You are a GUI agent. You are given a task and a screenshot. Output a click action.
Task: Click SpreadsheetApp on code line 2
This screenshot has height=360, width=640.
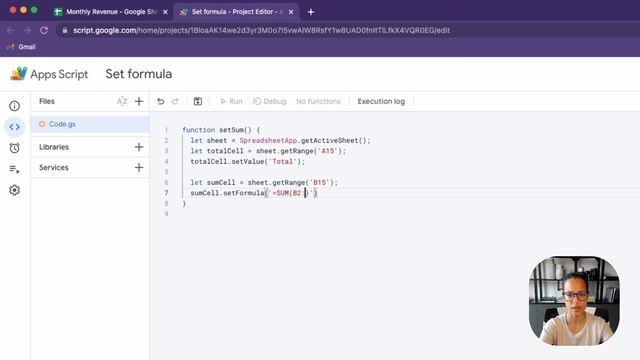(x=268, y=140)
